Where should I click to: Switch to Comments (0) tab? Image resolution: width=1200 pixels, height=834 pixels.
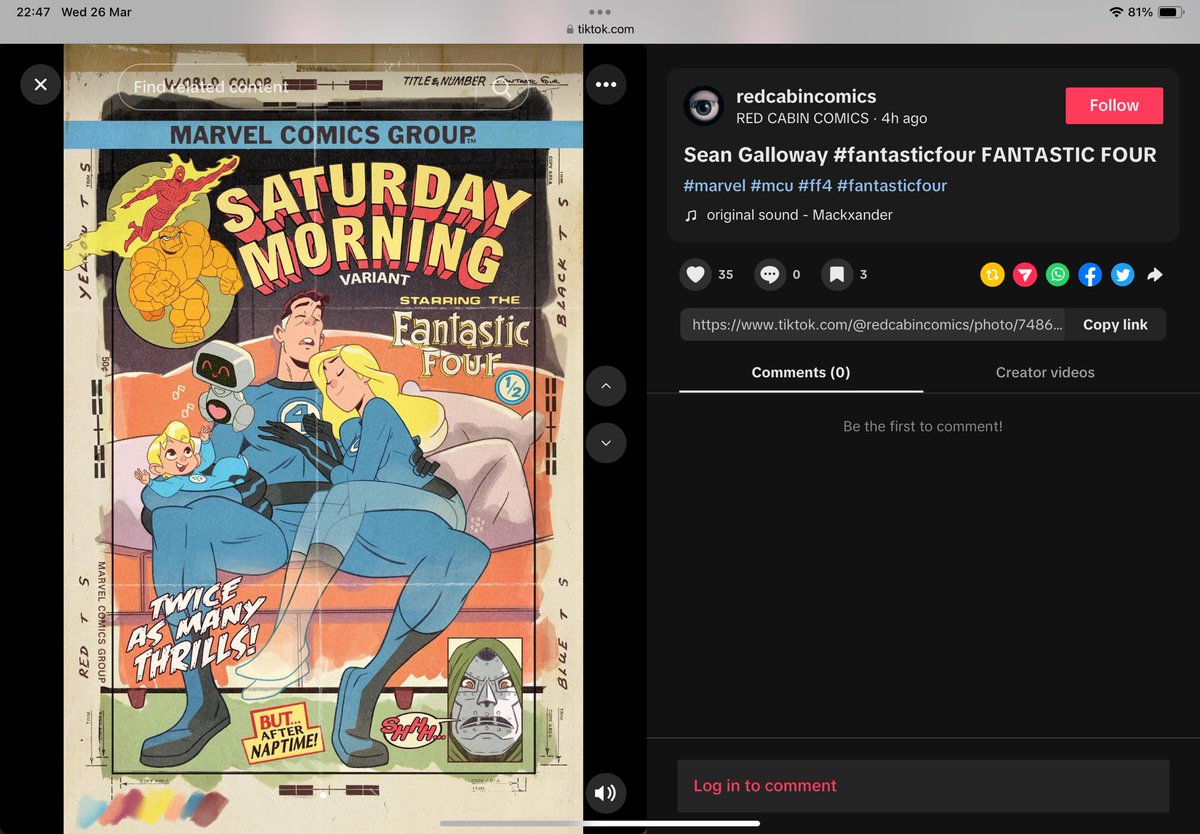(x=801, y=372)
